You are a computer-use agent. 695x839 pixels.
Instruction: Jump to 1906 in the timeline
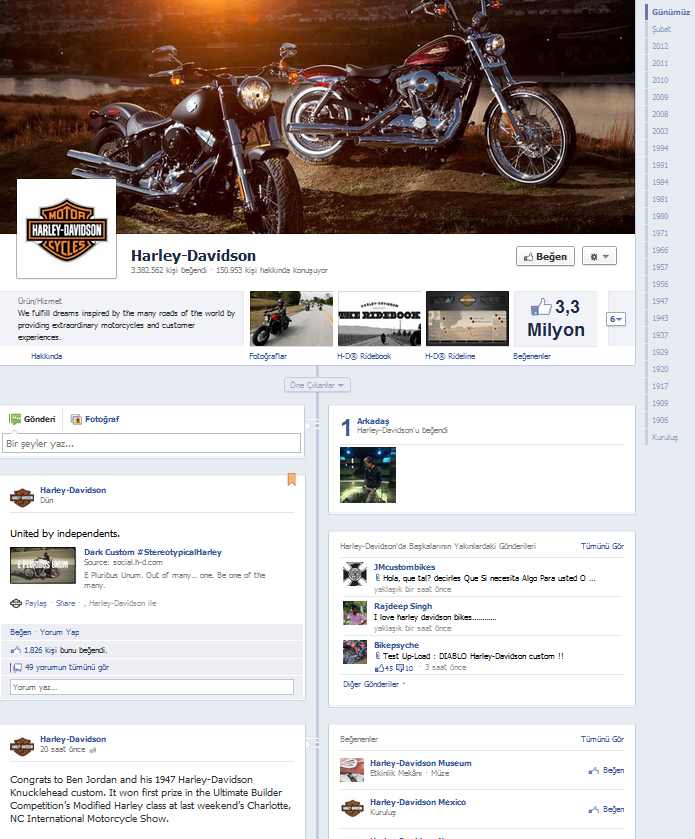660,420
